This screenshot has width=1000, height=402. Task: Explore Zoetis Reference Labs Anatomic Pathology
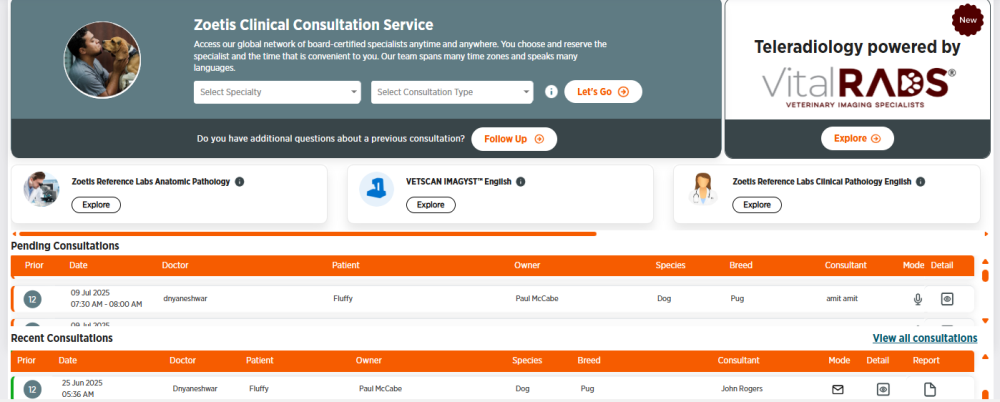[96, 205]
